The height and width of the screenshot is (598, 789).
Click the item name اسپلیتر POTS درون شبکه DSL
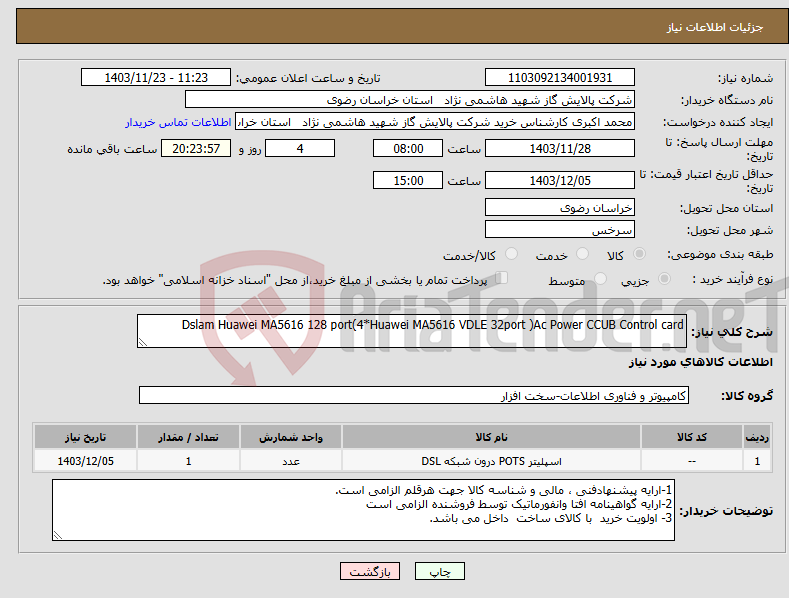pyautogui.click(x=491, y=461)
